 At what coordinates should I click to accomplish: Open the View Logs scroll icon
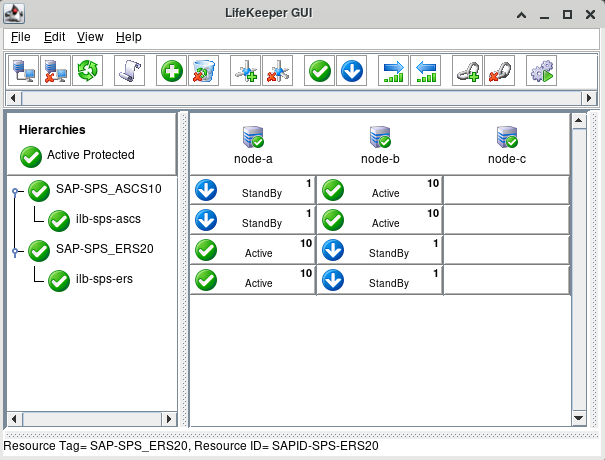[x=129, y=71]
